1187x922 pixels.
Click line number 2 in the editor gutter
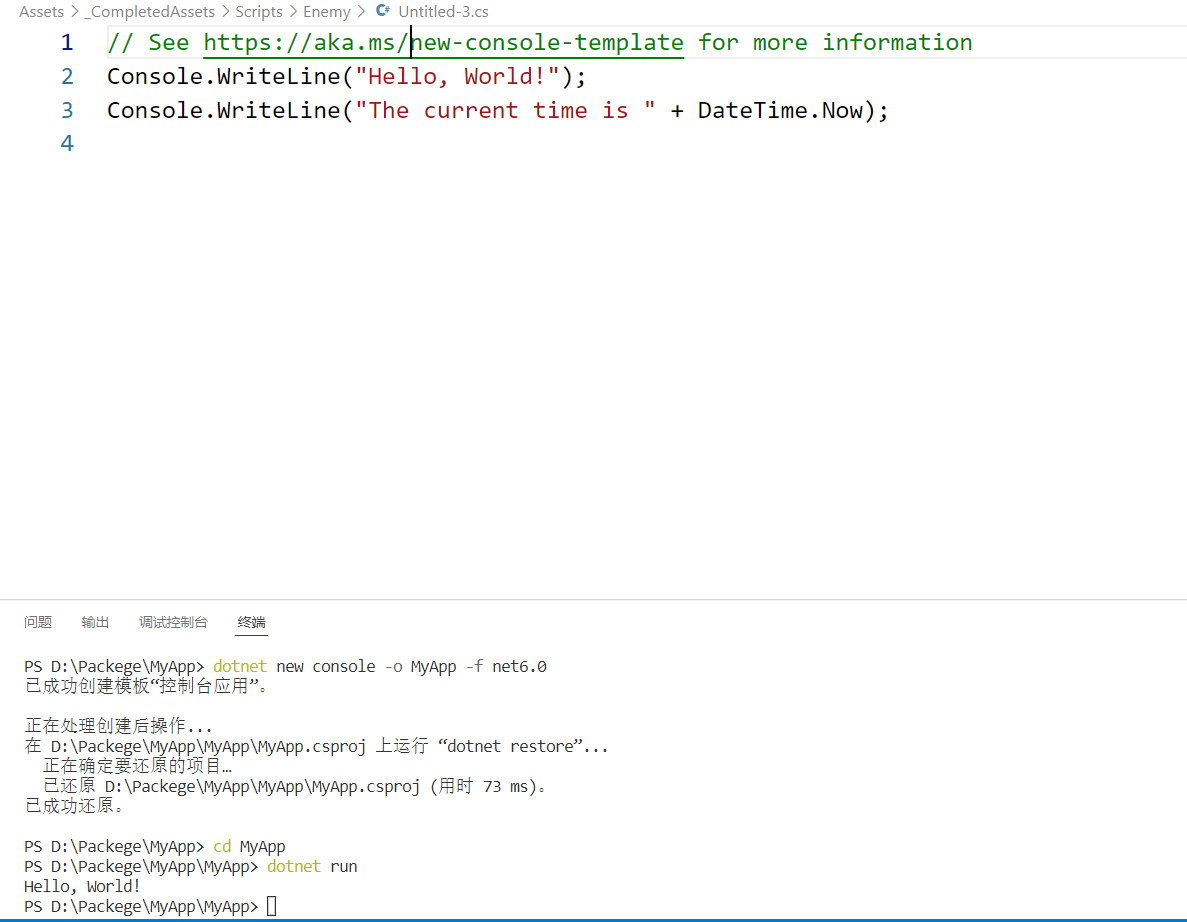click(x=66, y=76)
